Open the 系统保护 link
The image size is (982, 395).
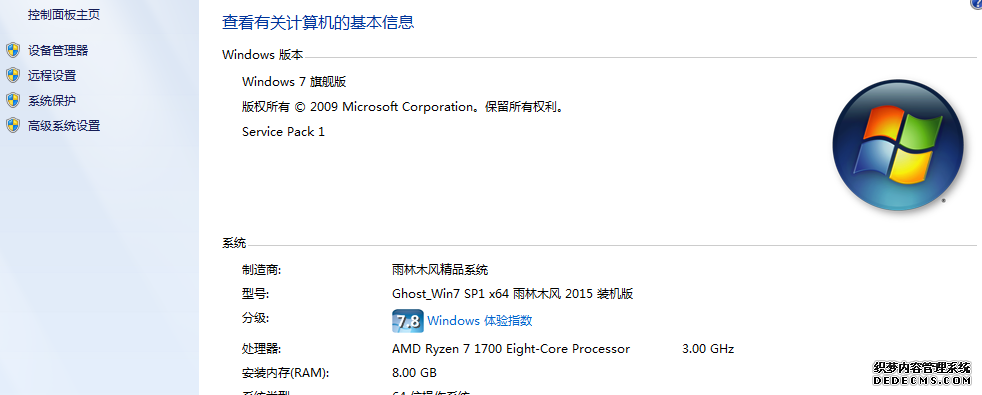click(x=52, y=101)
